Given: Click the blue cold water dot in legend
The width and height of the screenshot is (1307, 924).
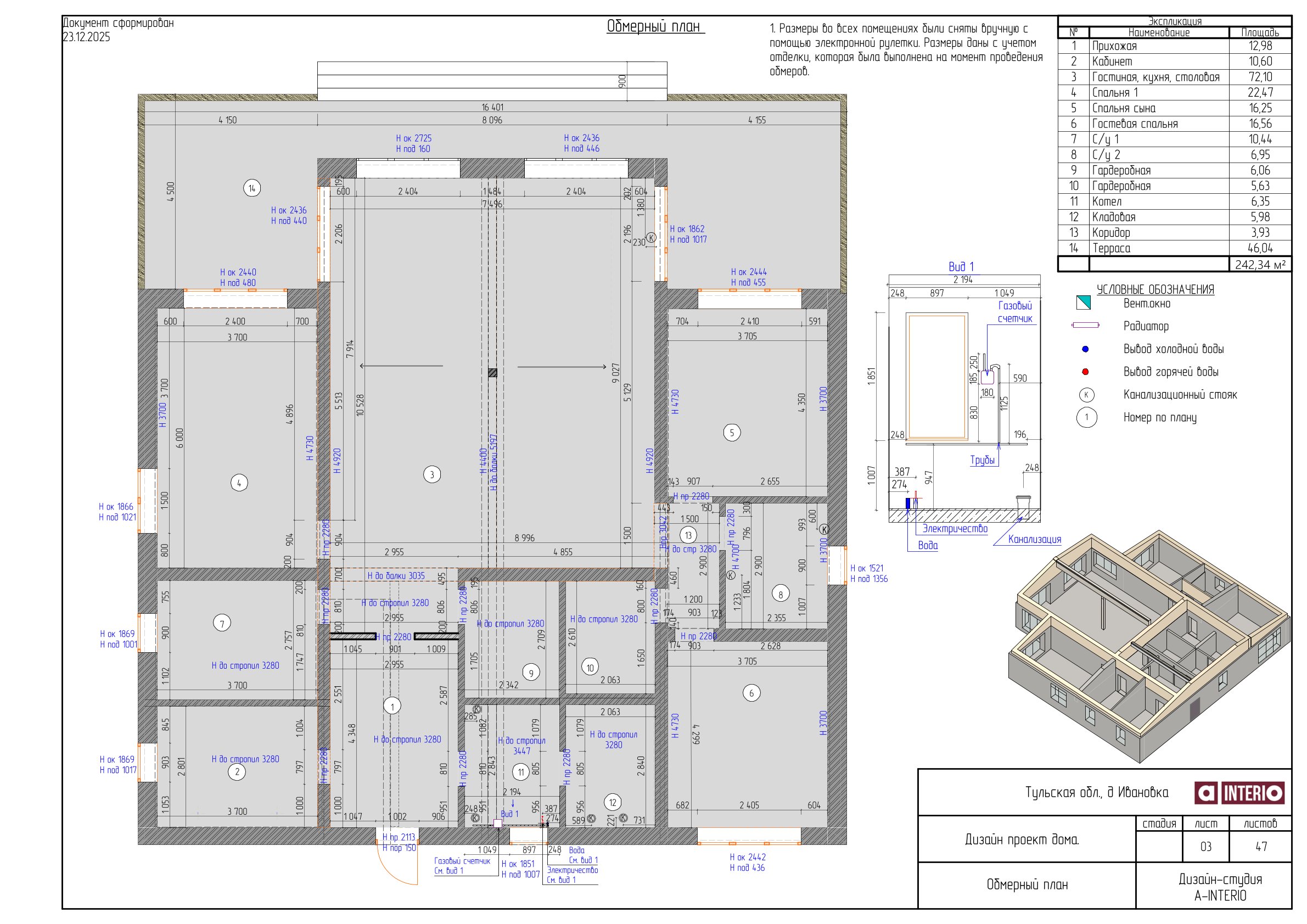Looking at the screenshot, I should [x=1085, y=349].
